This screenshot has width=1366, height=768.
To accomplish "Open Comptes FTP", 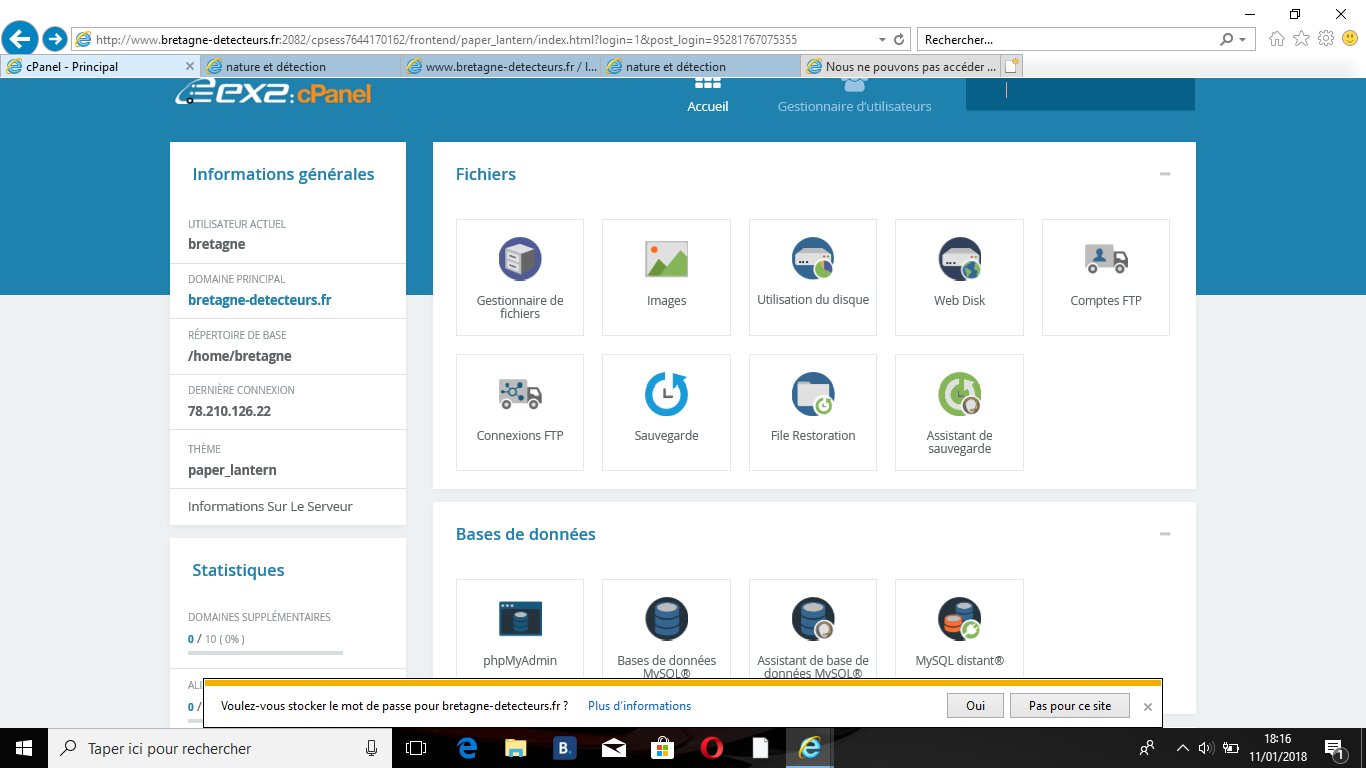I will (x=1106, y=277).
